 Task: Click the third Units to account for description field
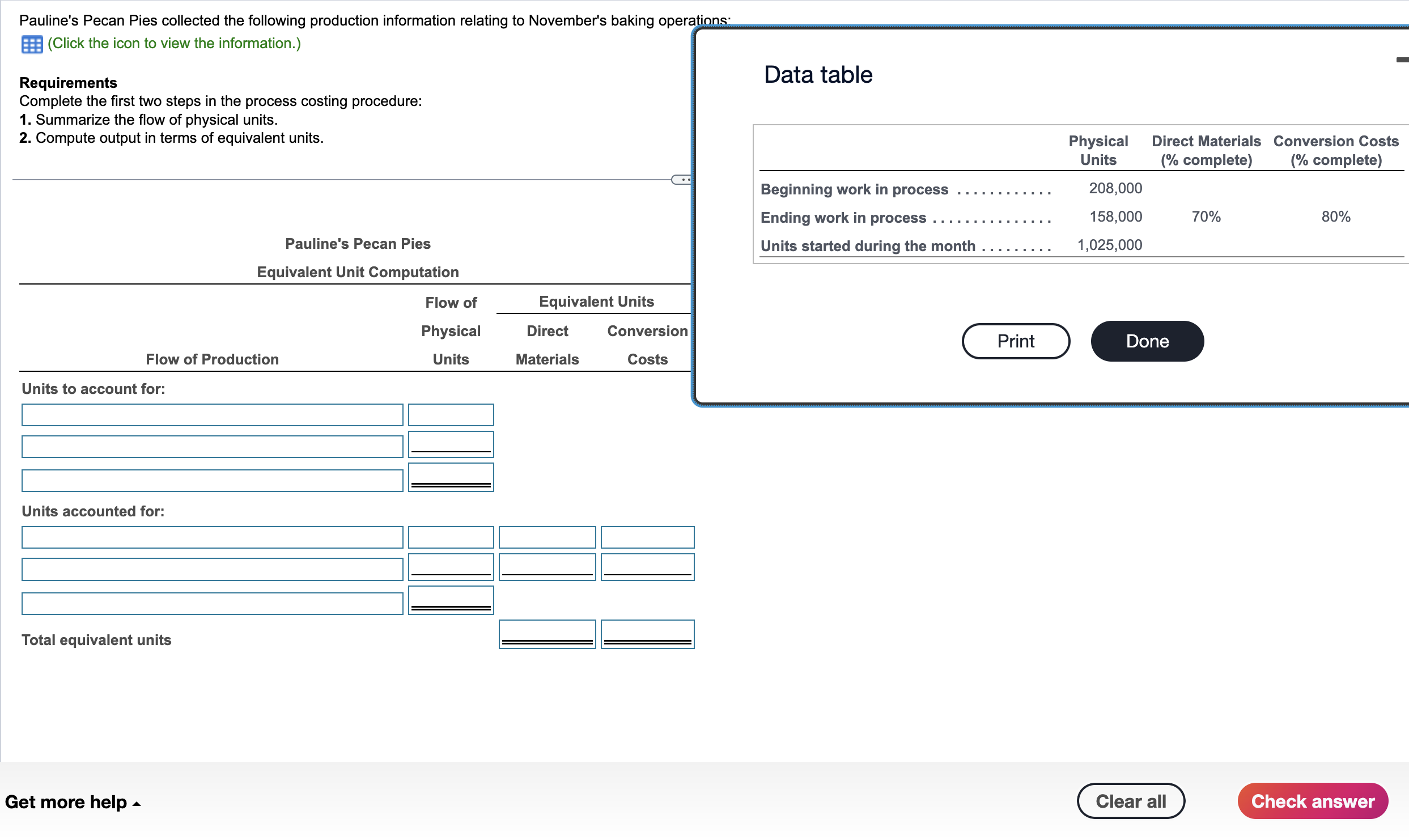coord(212,480)
